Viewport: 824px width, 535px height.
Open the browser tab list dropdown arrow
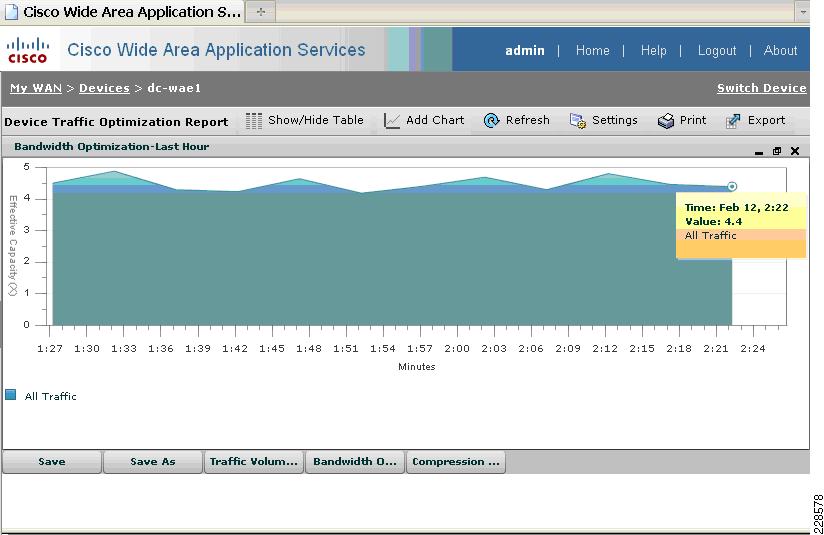pyautogui.click(x=802, y=12)
